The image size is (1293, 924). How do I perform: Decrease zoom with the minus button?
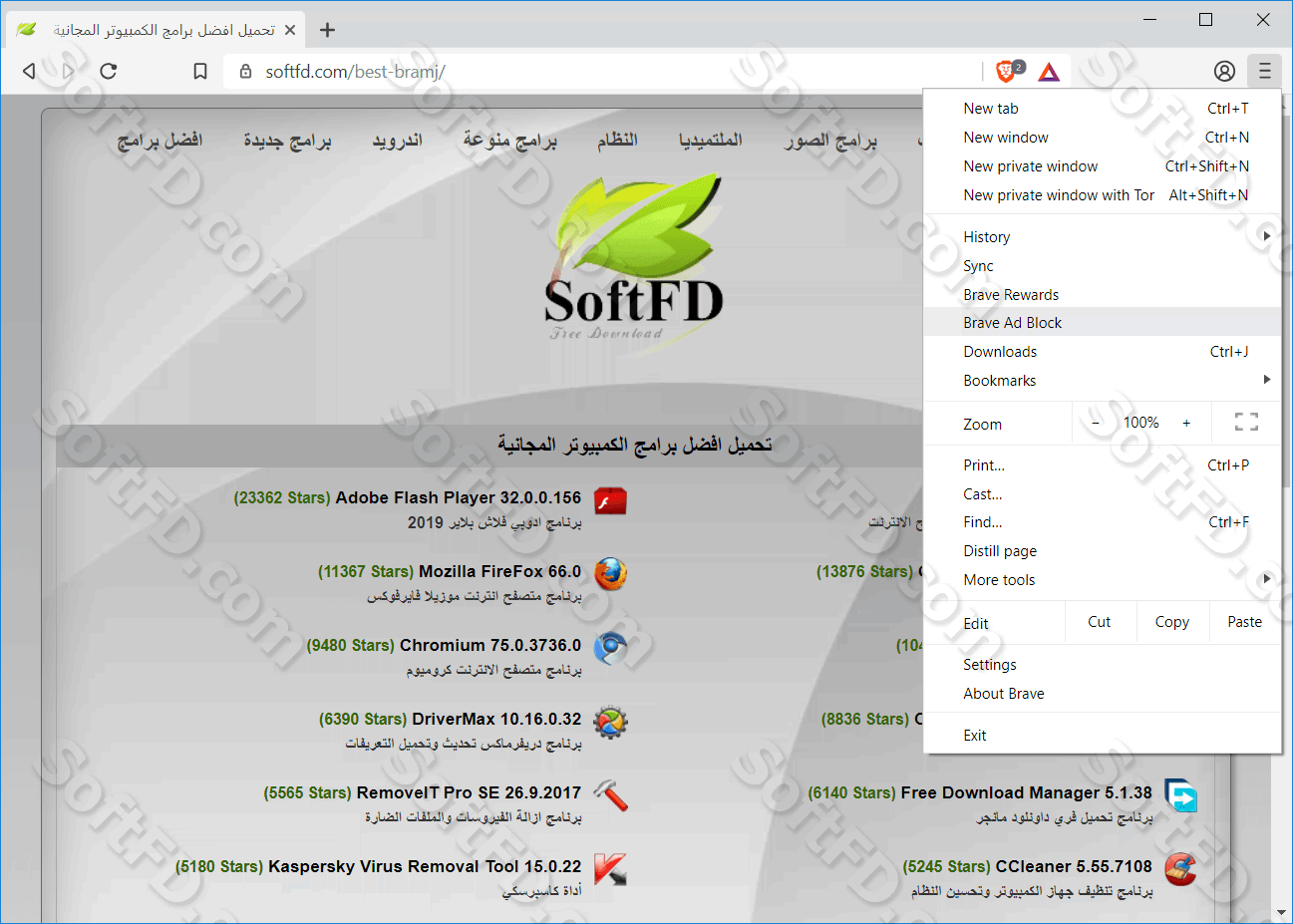coord(1096,423)
